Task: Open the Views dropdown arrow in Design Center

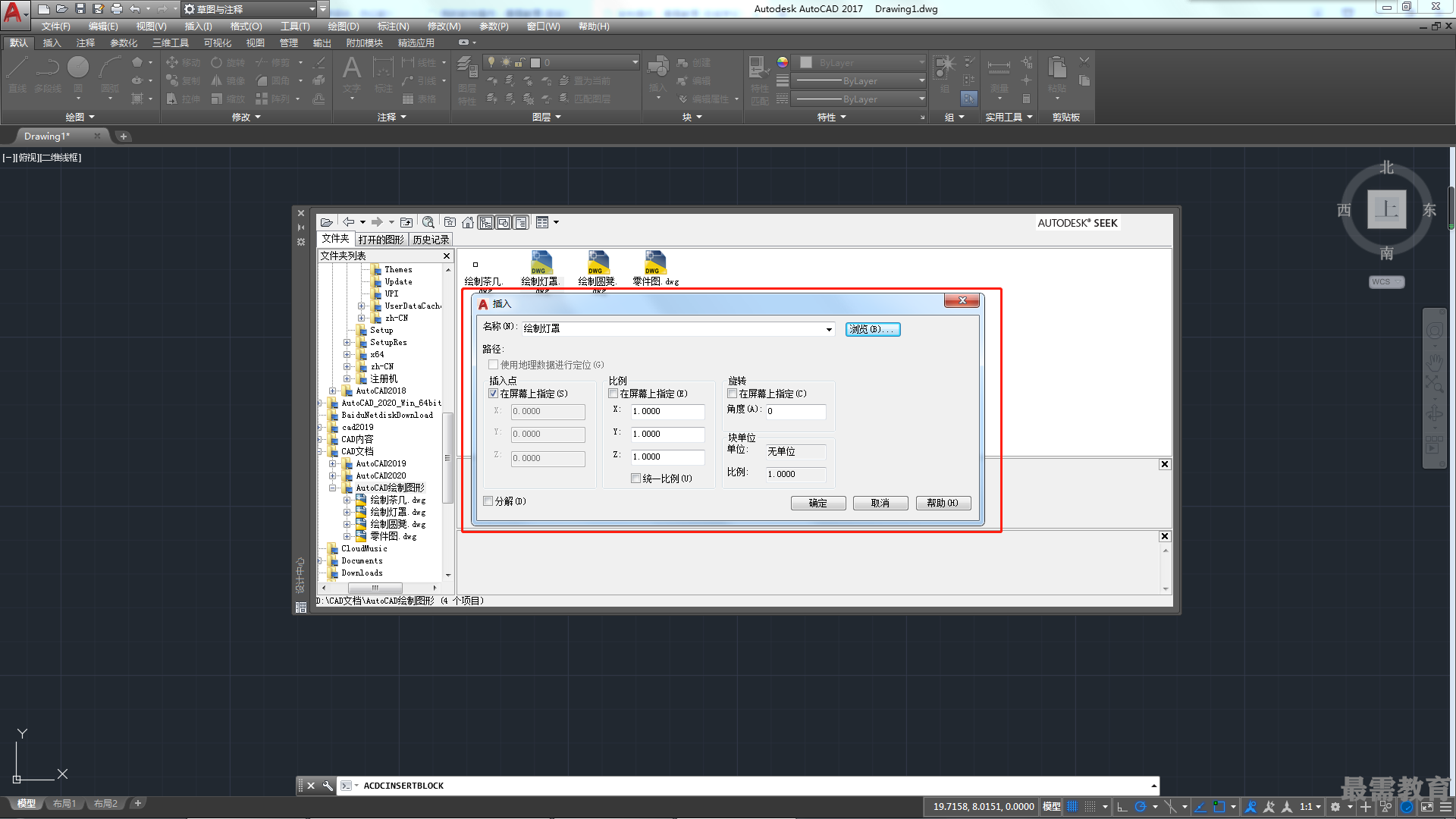Action: point(557,222)
